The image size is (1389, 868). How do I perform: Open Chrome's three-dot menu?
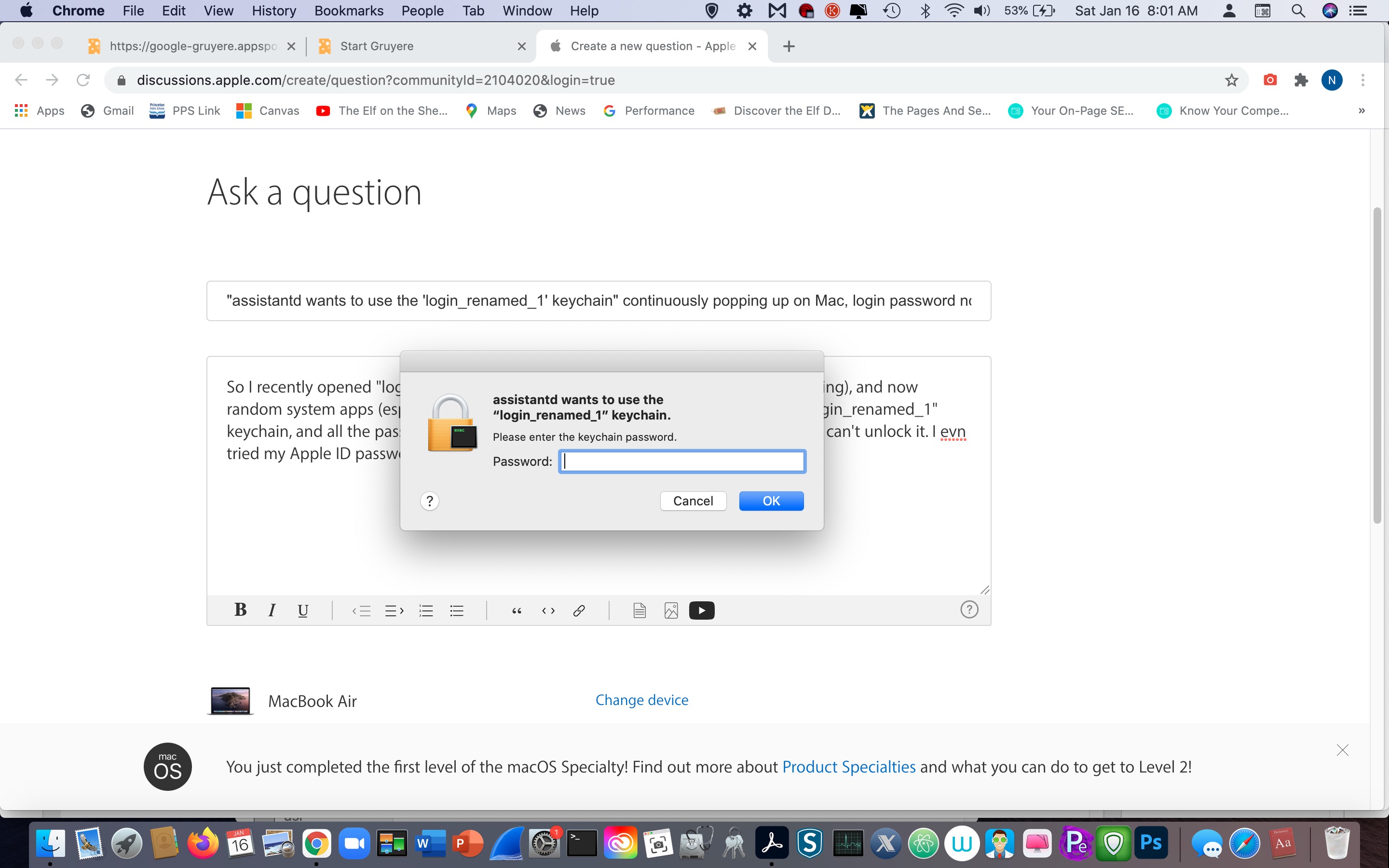[1362, 81]
